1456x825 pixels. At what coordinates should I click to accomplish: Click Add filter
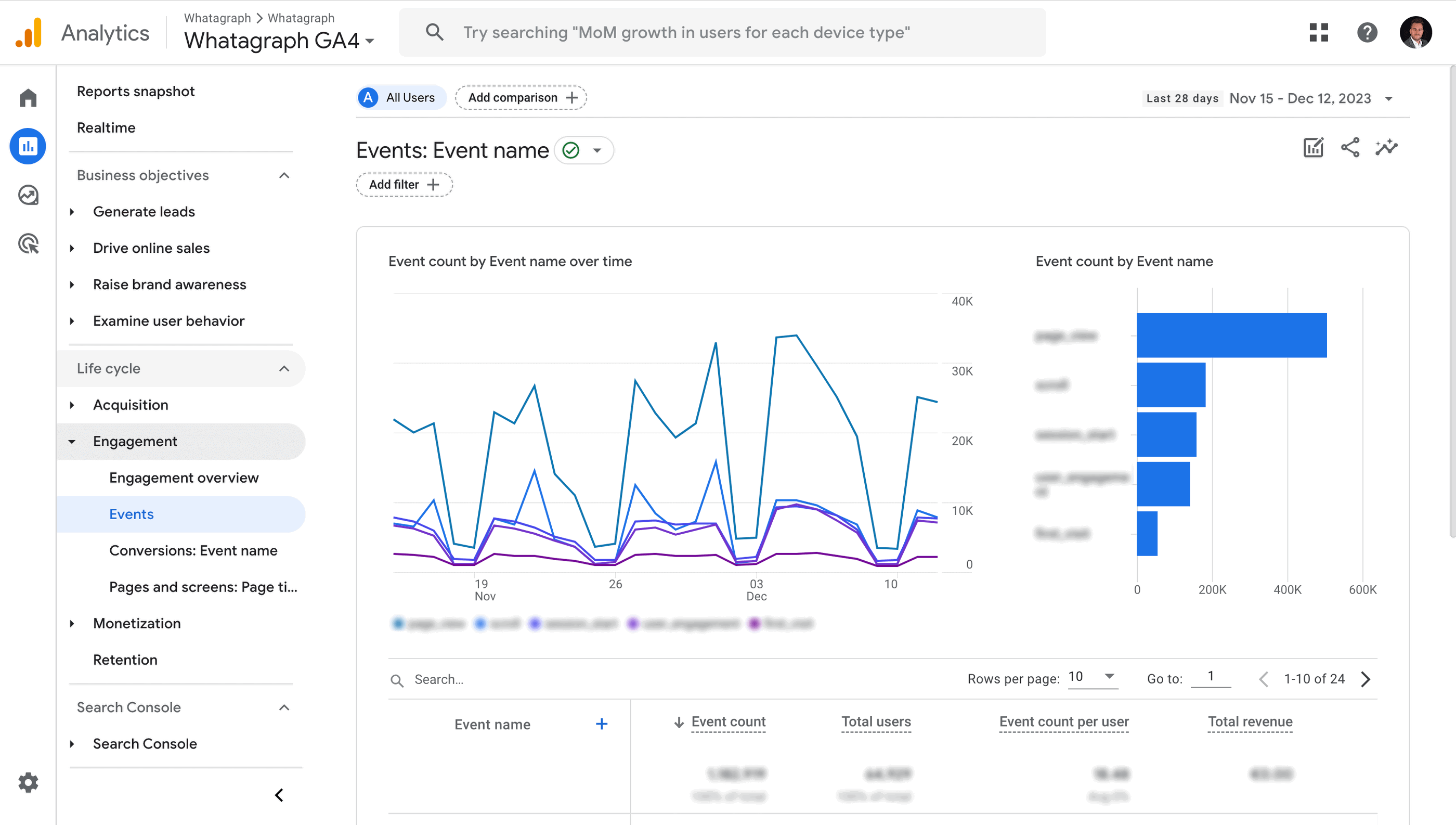click(x=404, y=184)
